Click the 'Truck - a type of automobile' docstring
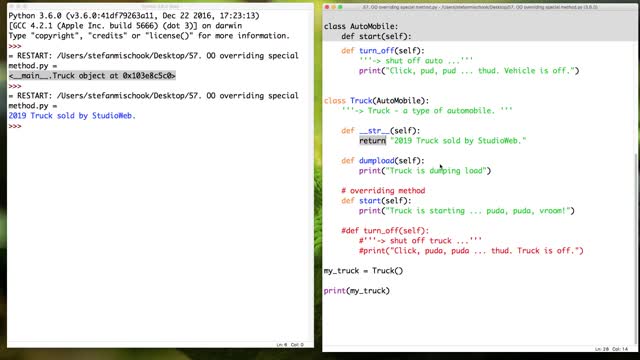Viewport: 640px width, 360px height. tap(427, 111)
